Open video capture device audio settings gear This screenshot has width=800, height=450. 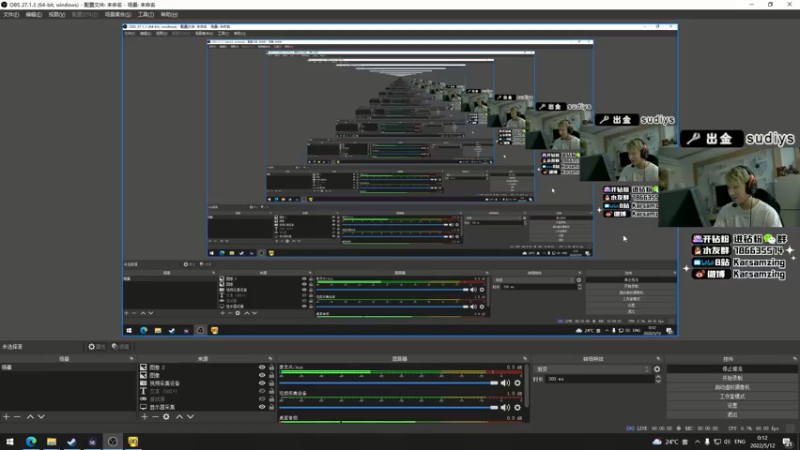click(517, 407)
